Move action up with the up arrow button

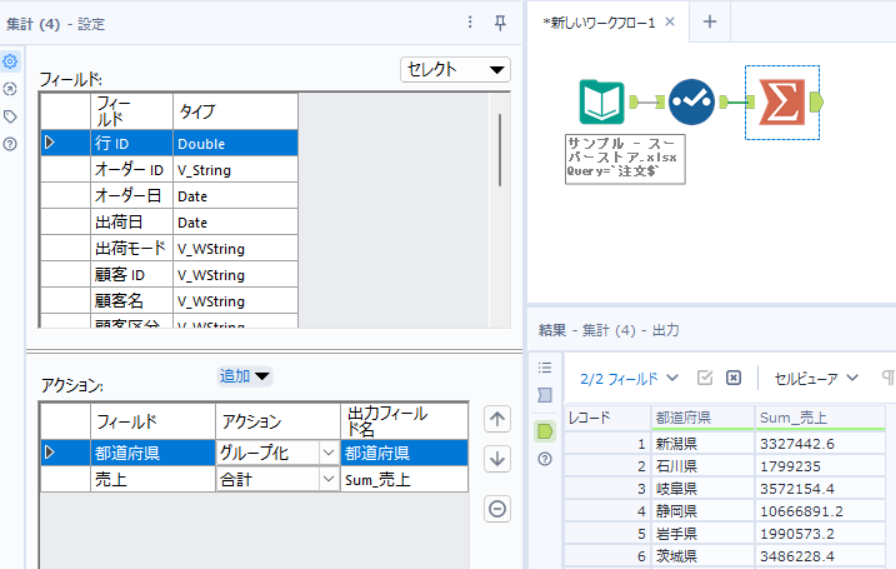pyautogui.click(x=497, y=419)
